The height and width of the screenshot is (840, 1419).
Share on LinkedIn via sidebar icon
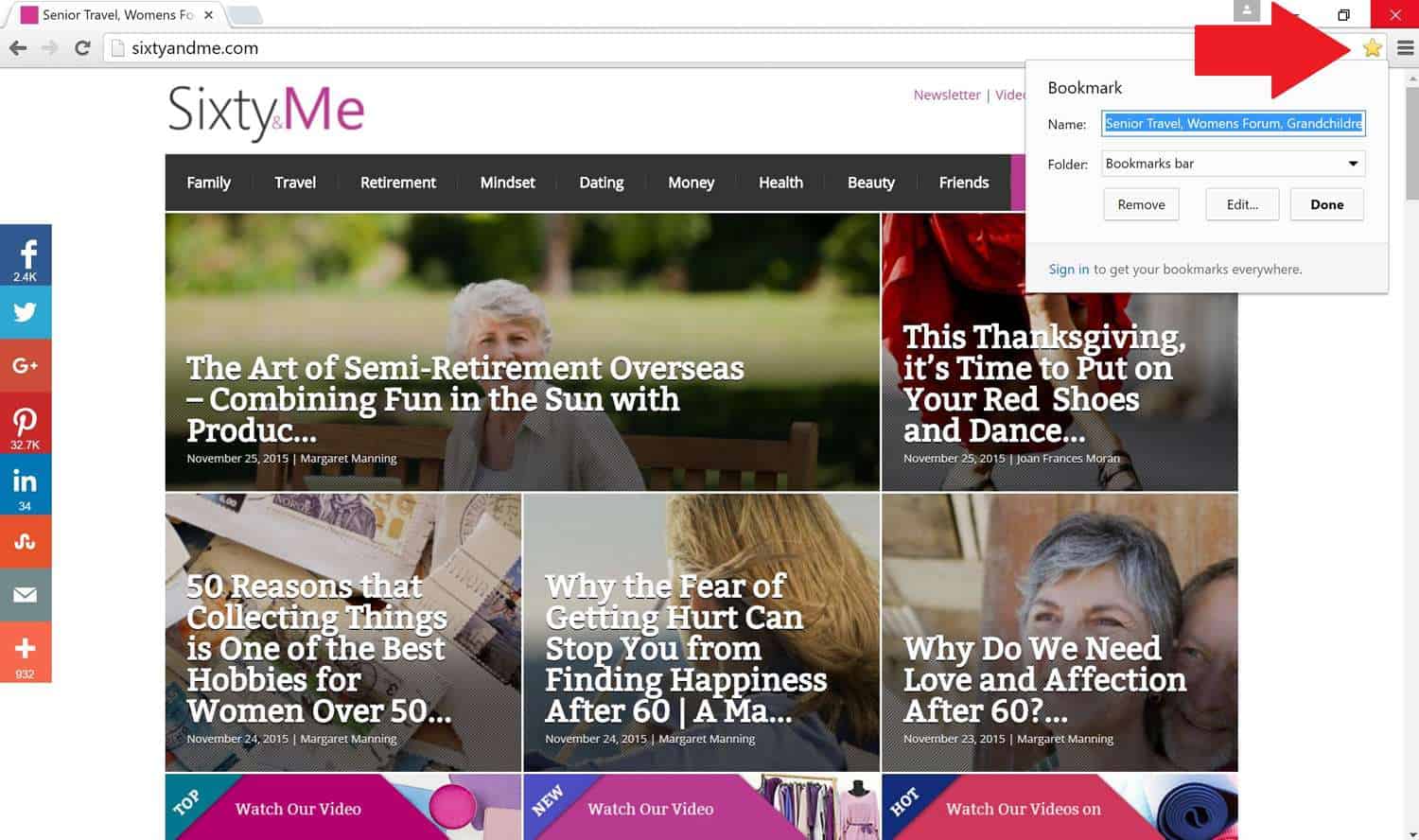click(x=26, y=484)
